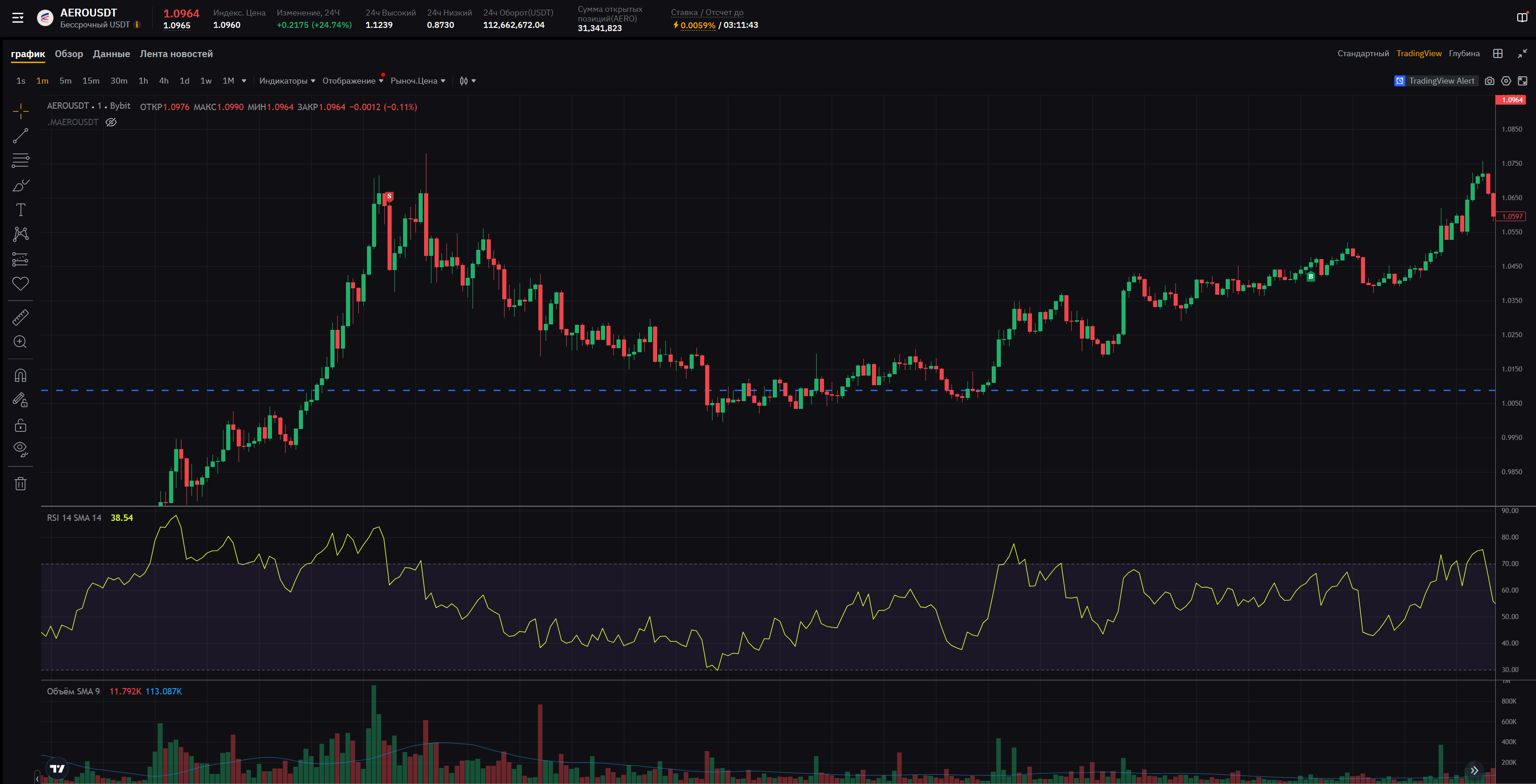The image size is (1536, 784).
Task: Toggle lock all drawings
Action: (20, 425)
